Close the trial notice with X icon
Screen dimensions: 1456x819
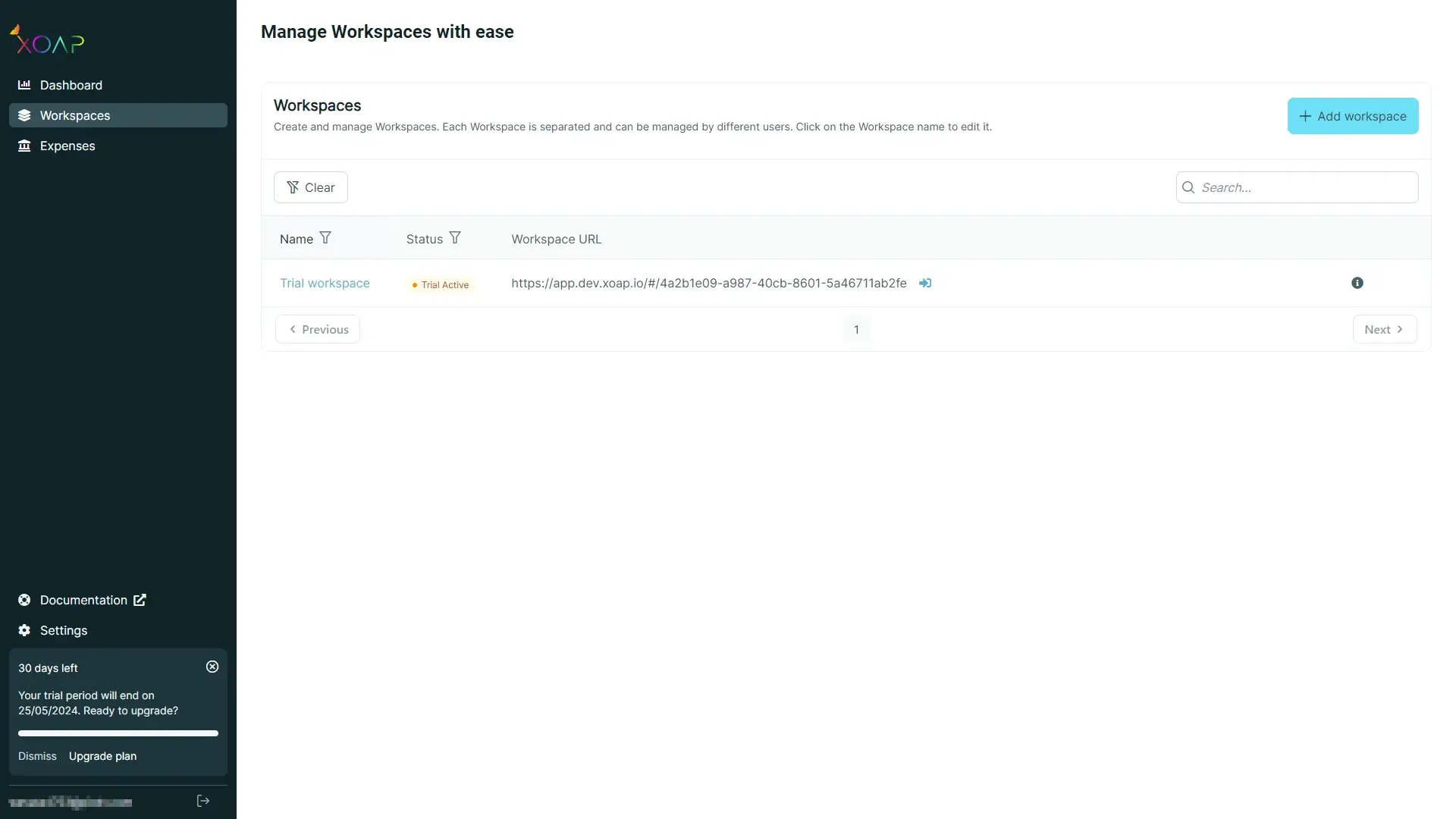(x=212, y=667)
